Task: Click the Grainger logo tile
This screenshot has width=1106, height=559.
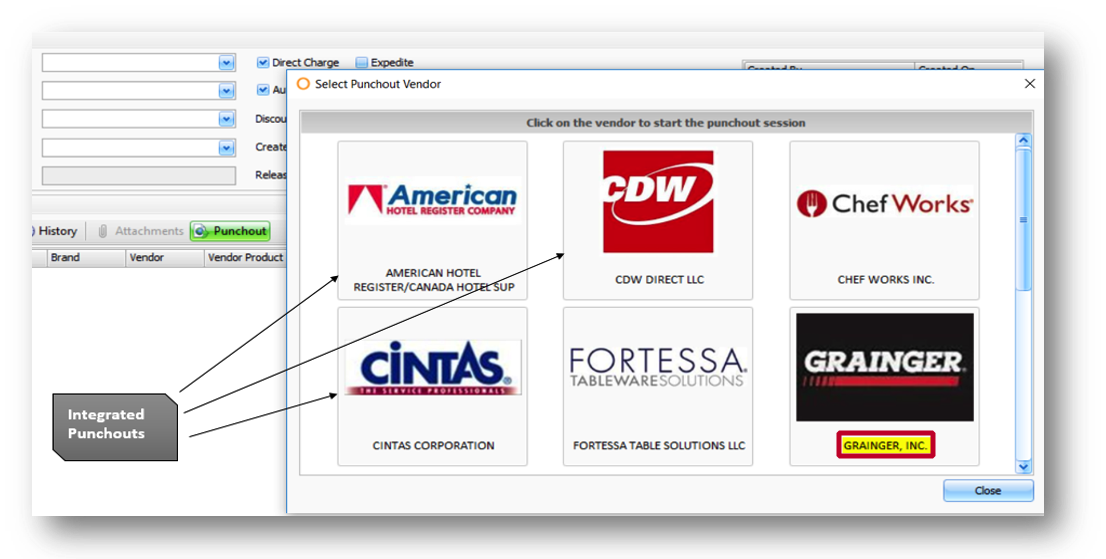Action: [885, 367]
